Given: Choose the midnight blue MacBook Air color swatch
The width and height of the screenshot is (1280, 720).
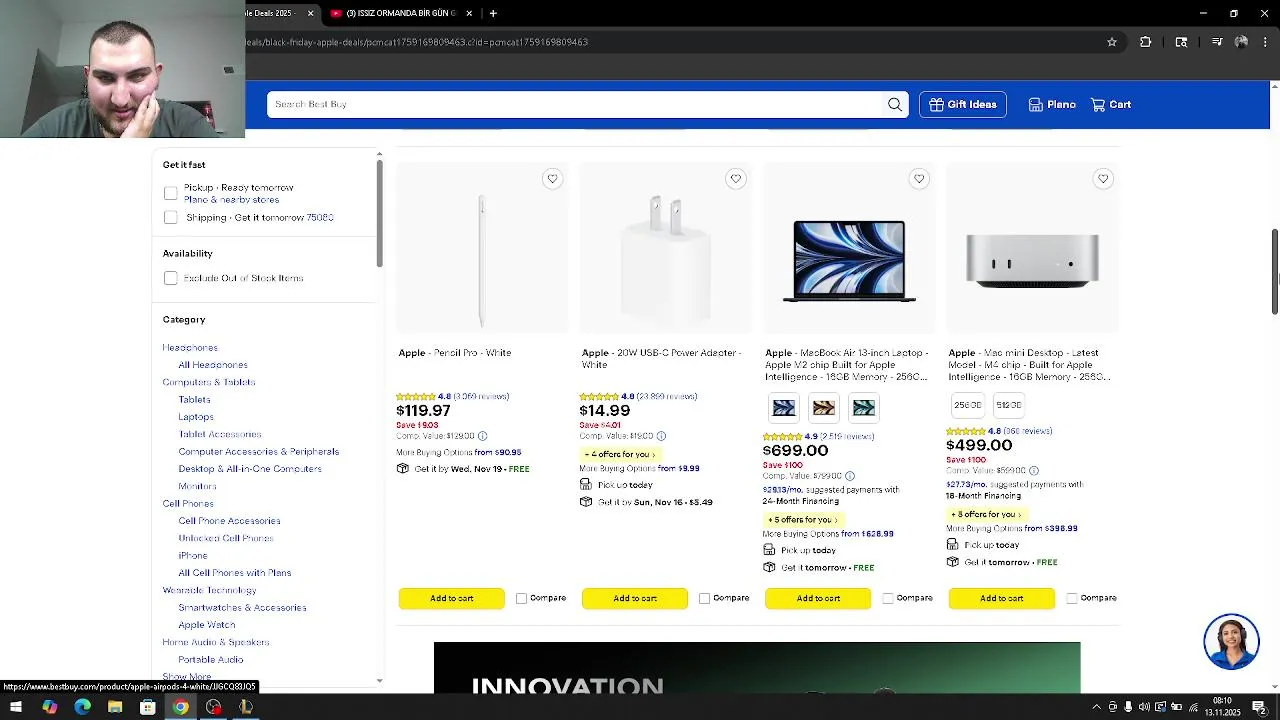Looking at the screenshot, I should [784, 408].
